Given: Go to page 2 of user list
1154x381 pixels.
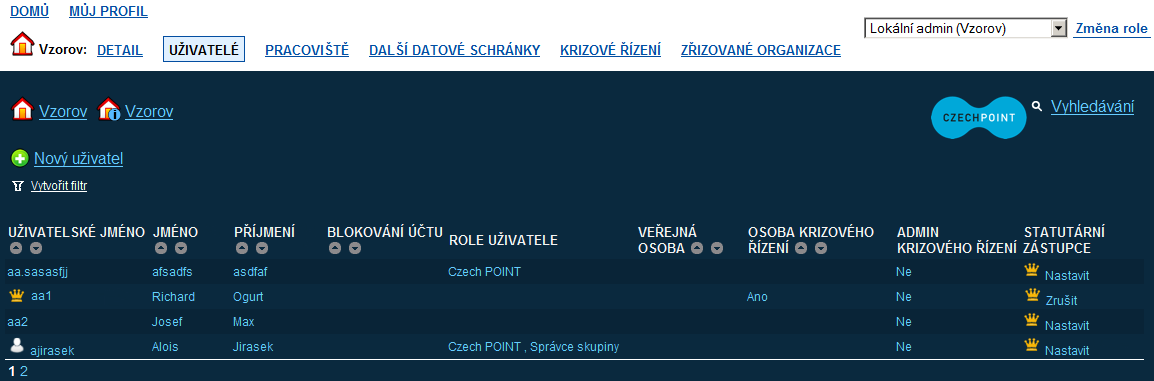Looking at the screenshot, I should click(x=24, y=371).
